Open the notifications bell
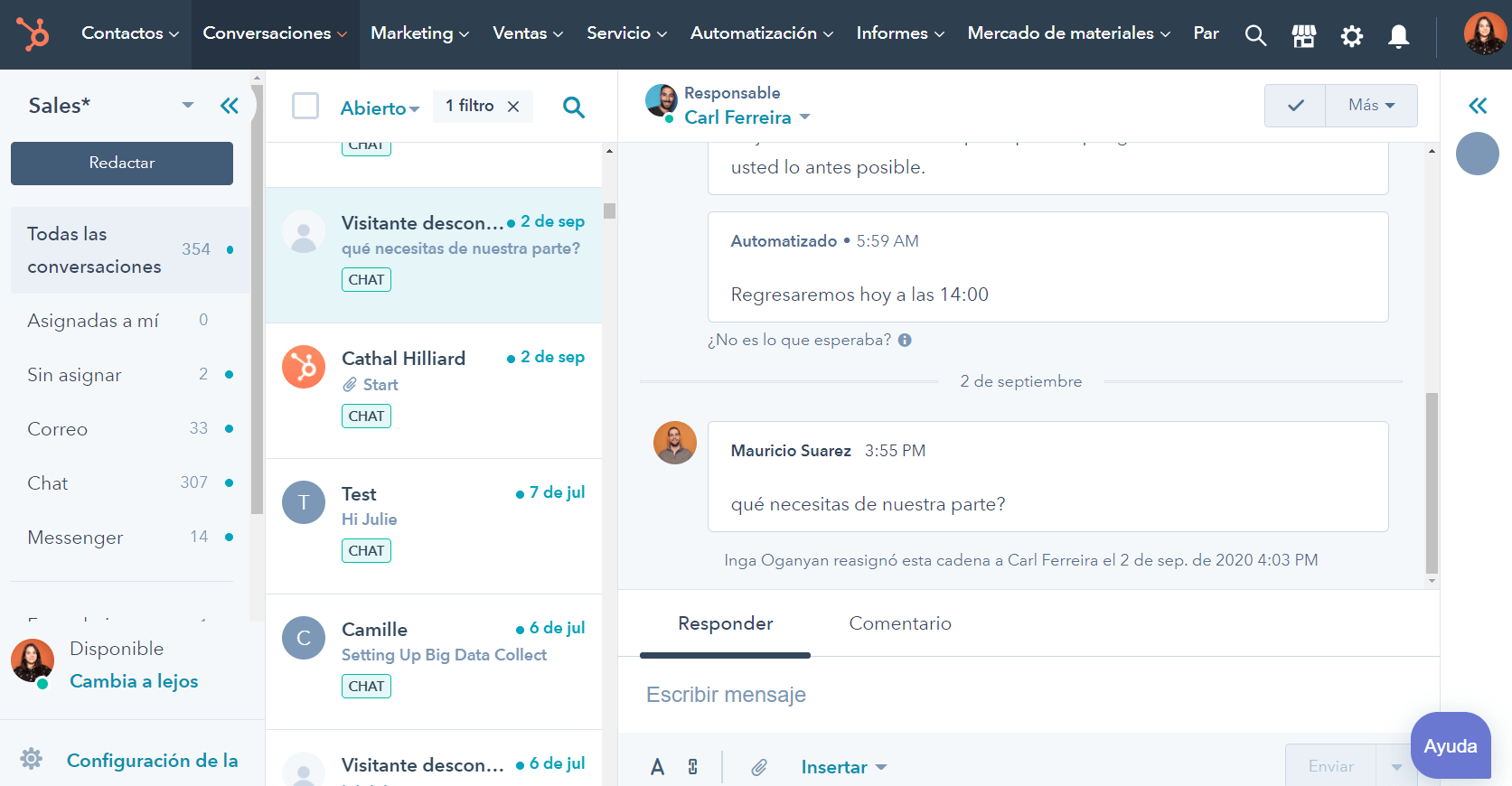This screenshot has height=786, width=1512. (1398, 35)
